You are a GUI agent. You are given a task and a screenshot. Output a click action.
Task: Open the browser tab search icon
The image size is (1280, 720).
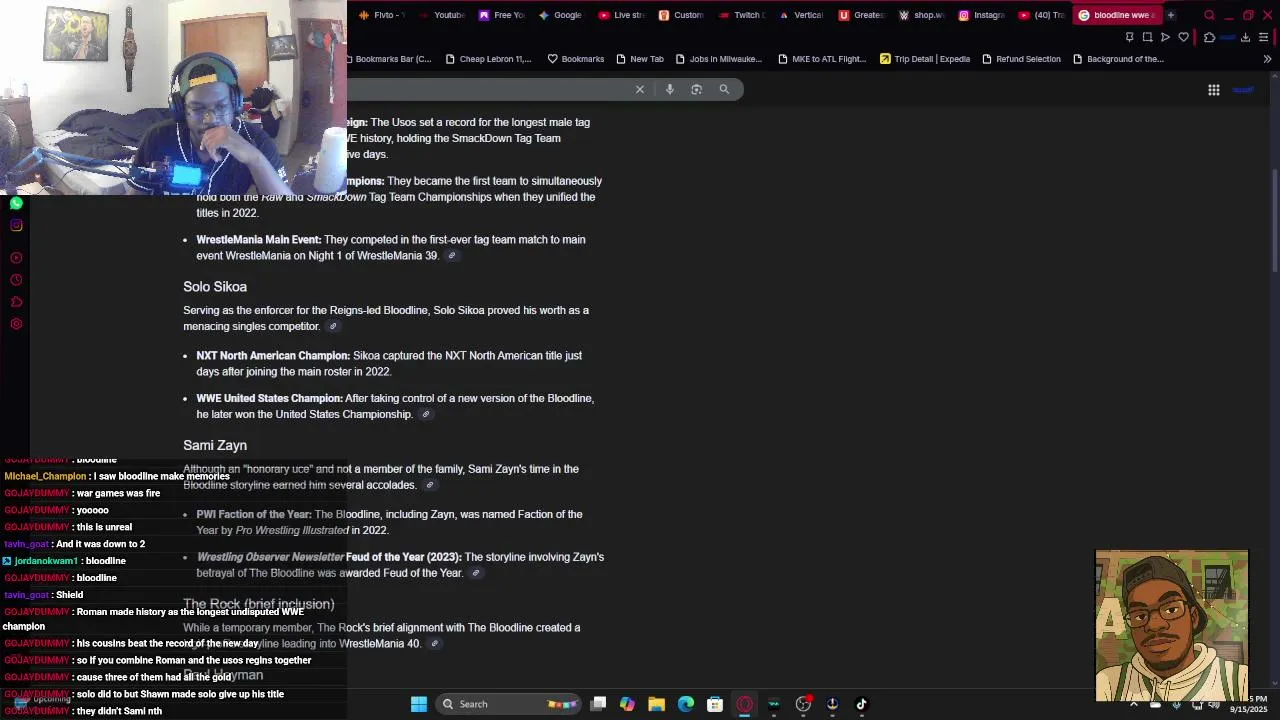[1209, 15]
